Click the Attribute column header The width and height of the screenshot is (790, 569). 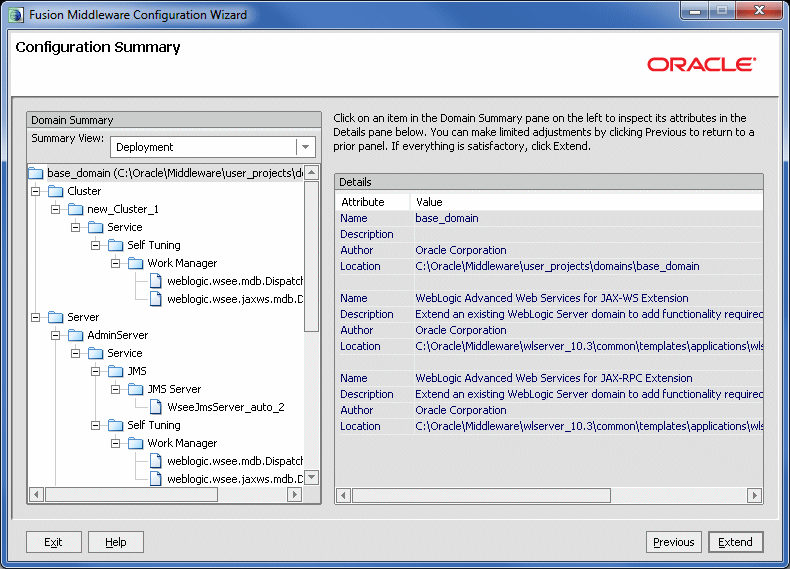click(373, 202)
